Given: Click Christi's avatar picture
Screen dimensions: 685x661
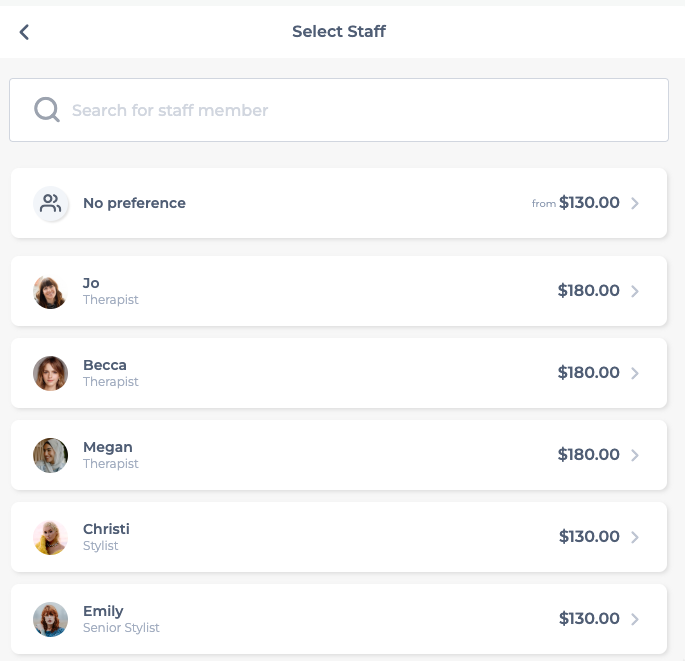Looking at the screenshot, I should tap(51, 537).
